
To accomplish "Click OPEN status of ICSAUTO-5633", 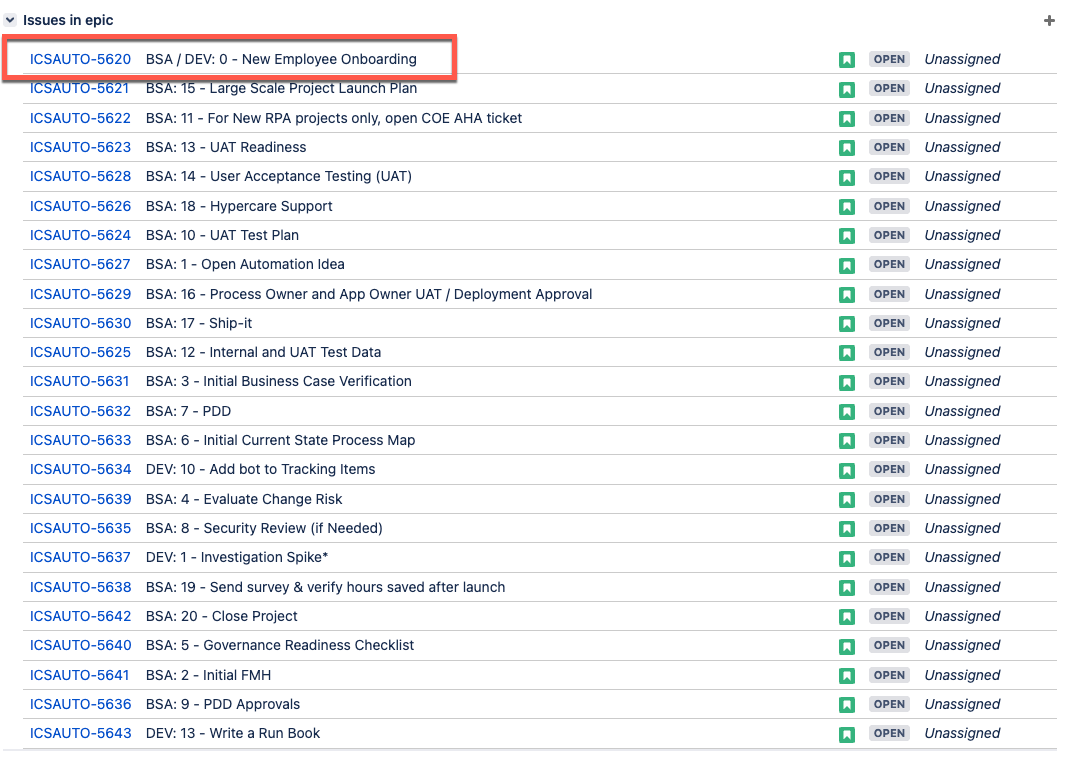I will 889,440.
